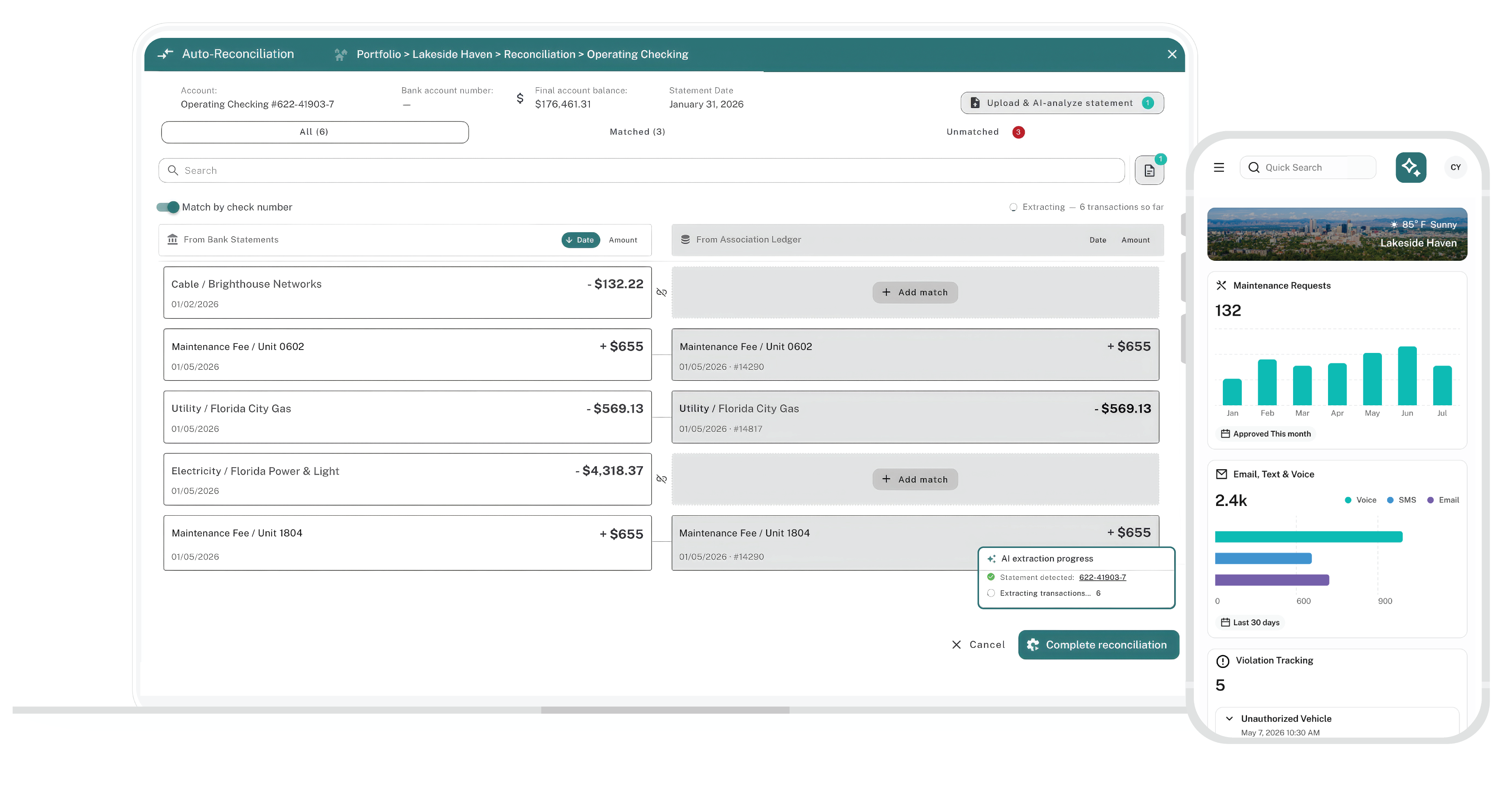
Task: Click the dollar sign balance icon
Action: 520,98
